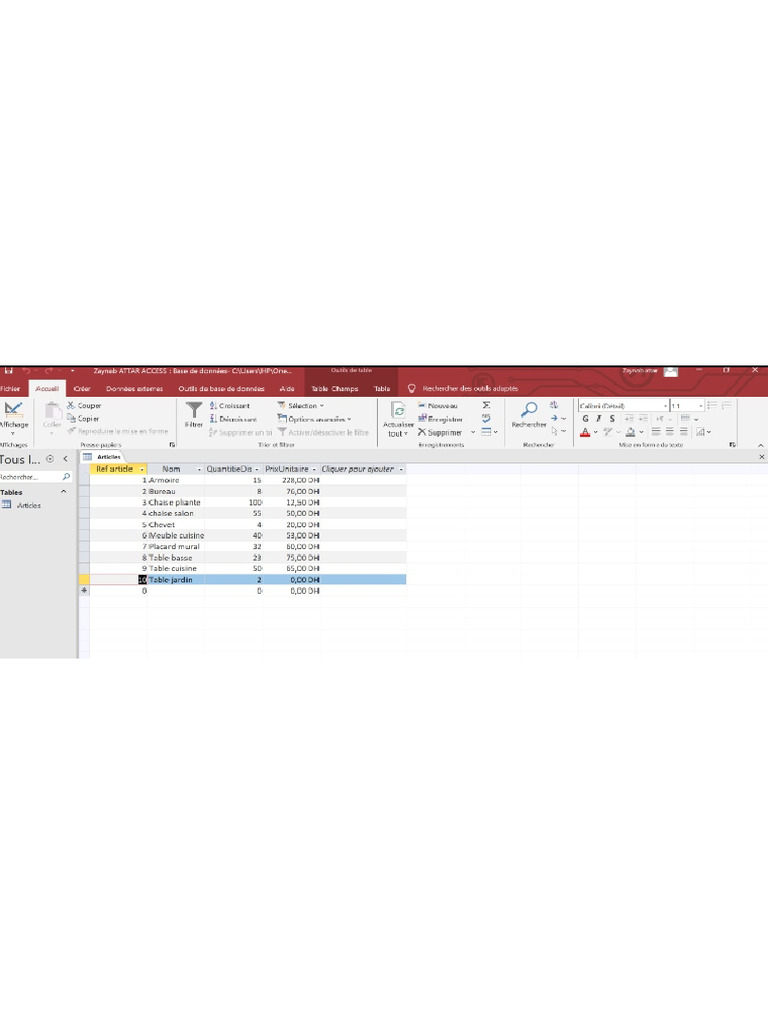Viewport: 768px width, 1024px height.
Task: Click the new record asterisk row selector
Action: coord(84,590)
